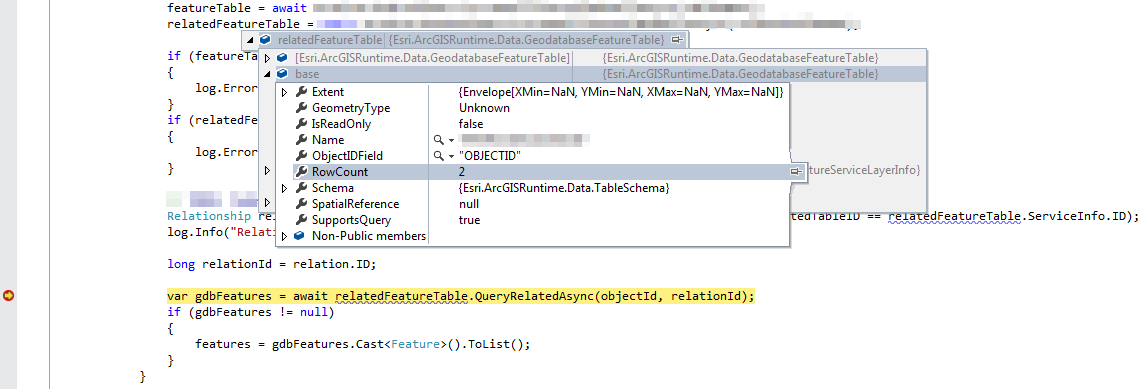1147x389 pixels.
Task: Expand the Schema property arrow
Action: (285, 188)
